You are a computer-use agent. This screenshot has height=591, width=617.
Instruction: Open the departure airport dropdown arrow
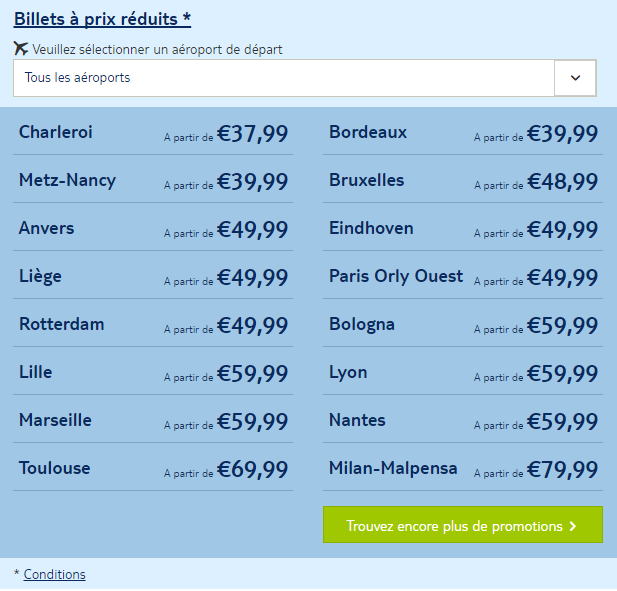(x=575, y=78)
